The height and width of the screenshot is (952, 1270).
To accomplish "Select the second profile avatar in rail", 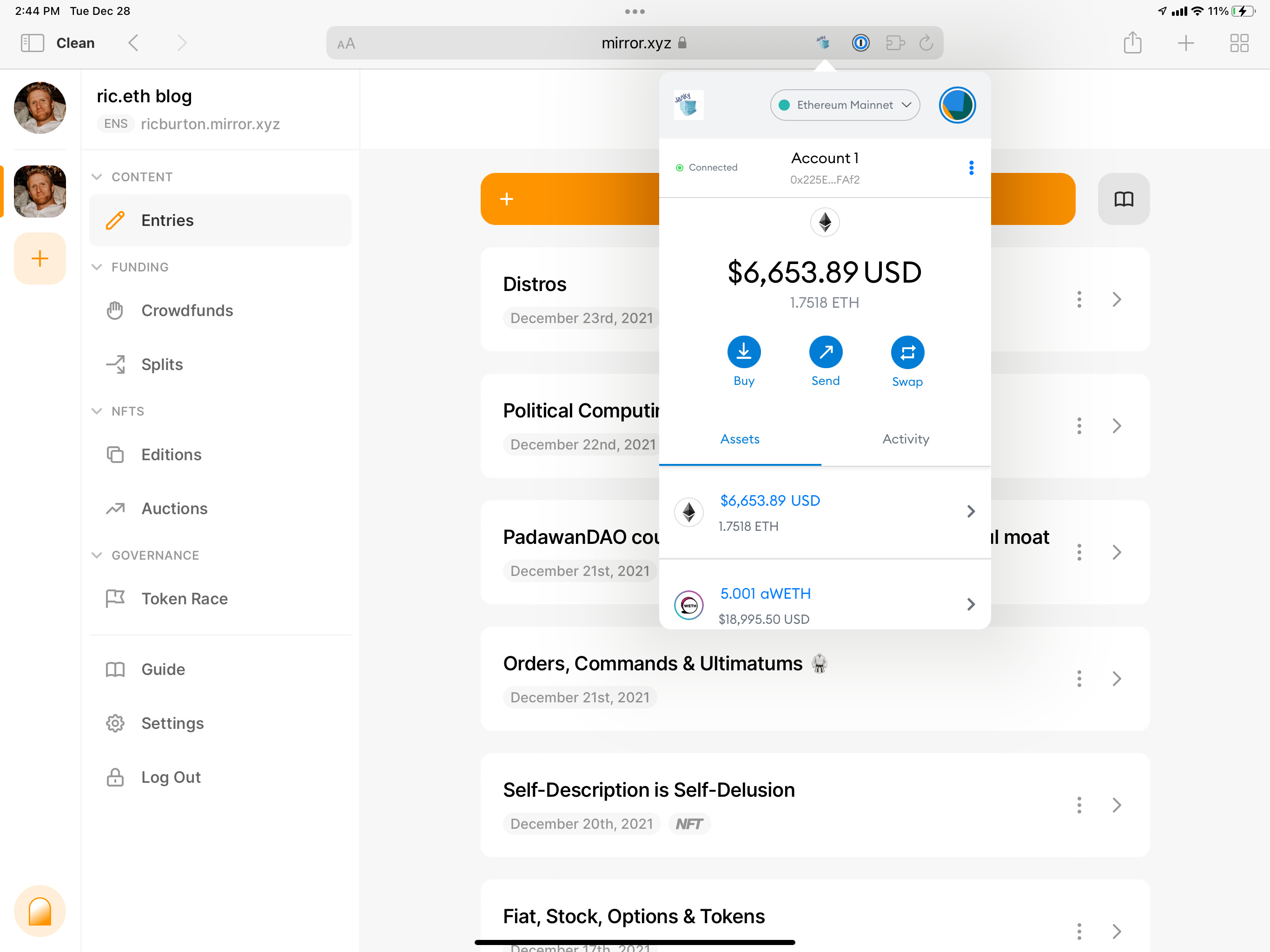I will (x=40, y=191).
